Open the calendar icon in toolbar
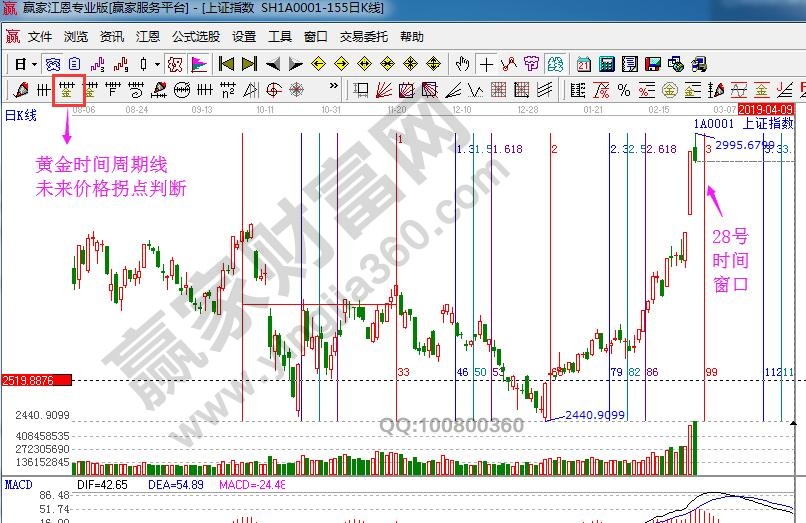The width and height of the screenshot is (806, 523). [583, 64]
